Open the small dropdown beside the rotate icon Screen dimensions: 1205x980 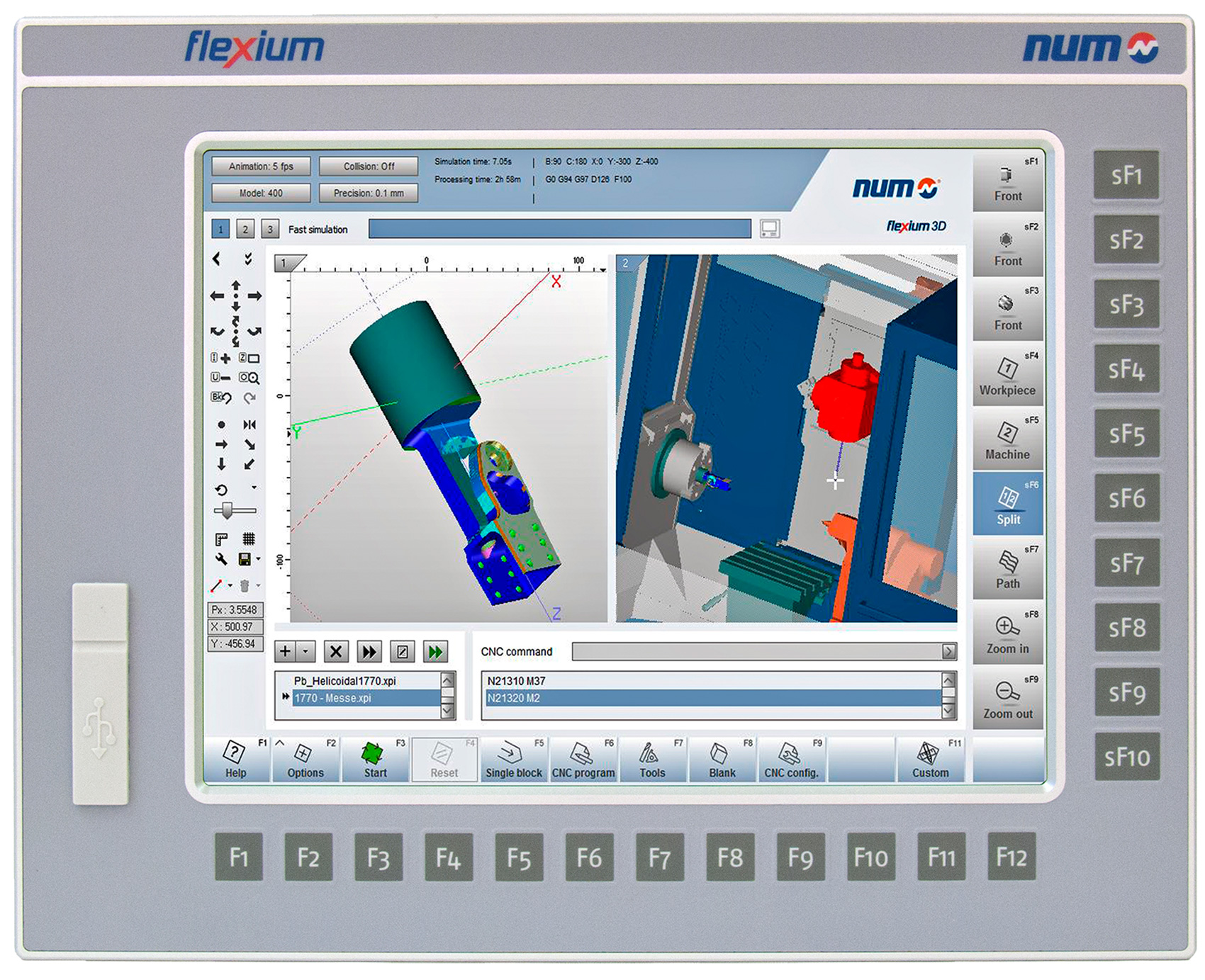[x=254, y=488]
